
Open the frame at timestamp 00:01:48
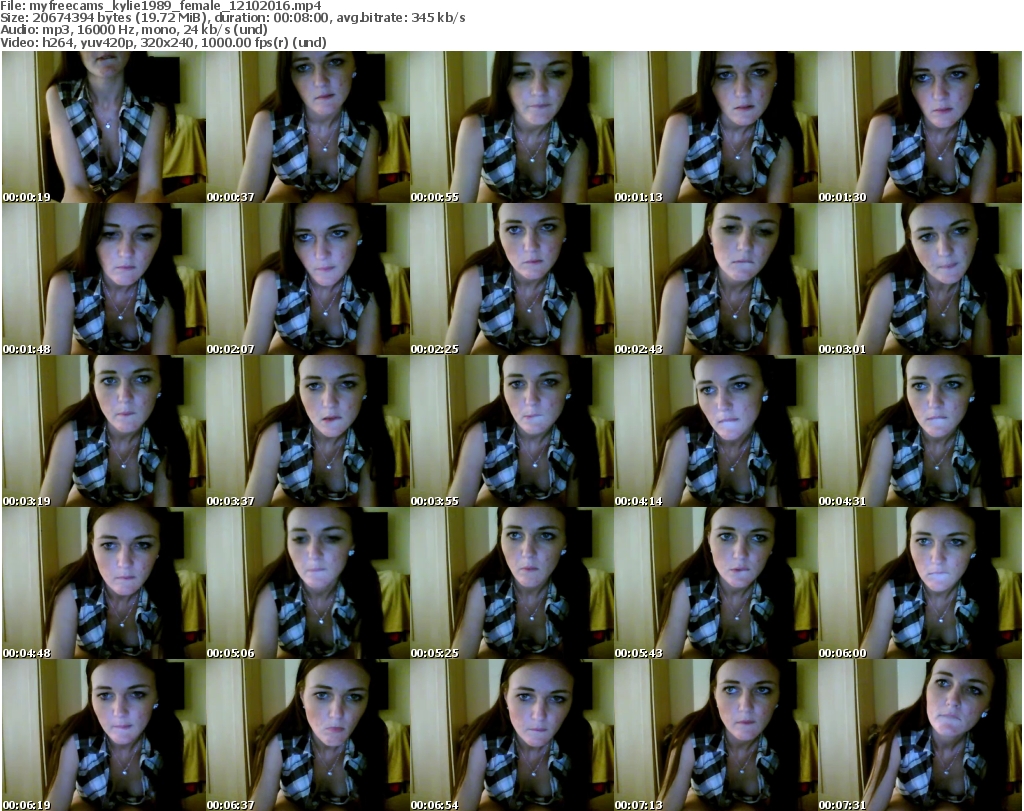point(104,279)
